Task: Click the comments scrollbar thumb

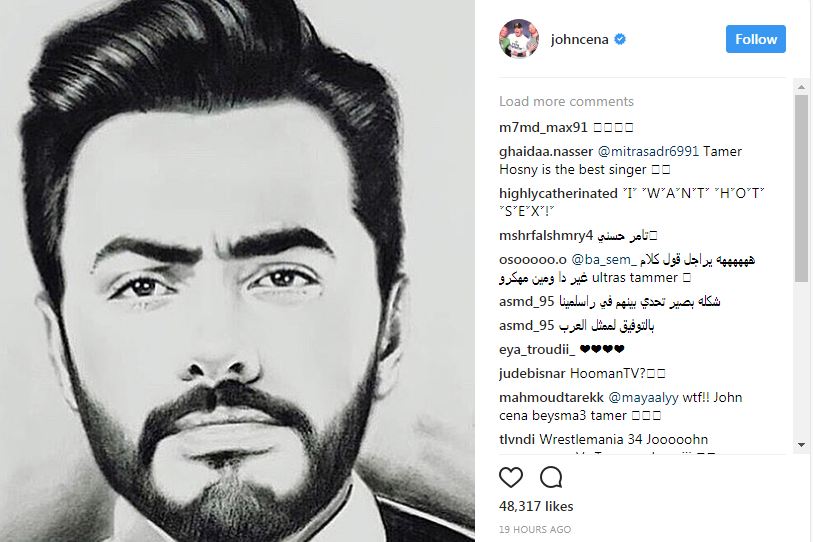Action: point(802,189)
